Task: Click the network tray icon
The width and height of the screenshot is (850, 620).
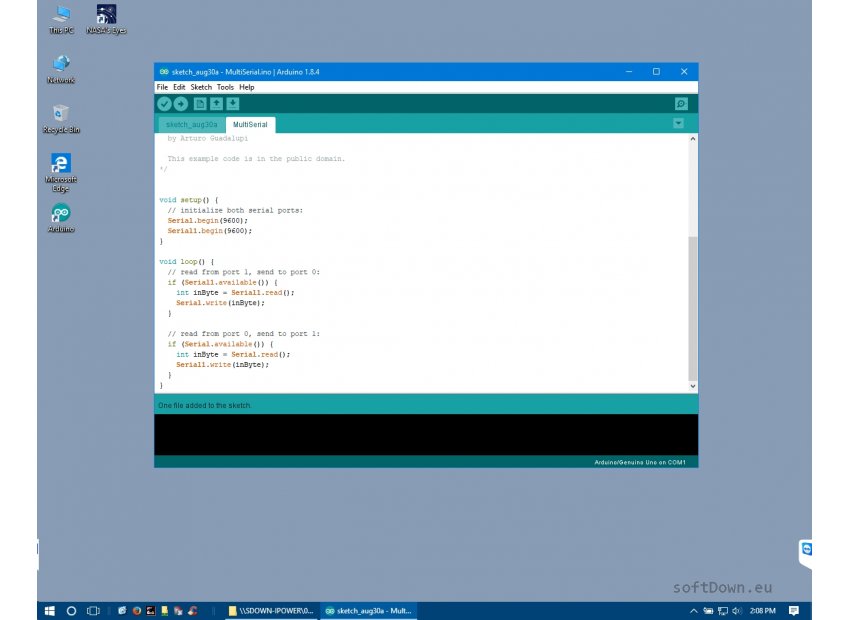Action: [x=723, y=611]
